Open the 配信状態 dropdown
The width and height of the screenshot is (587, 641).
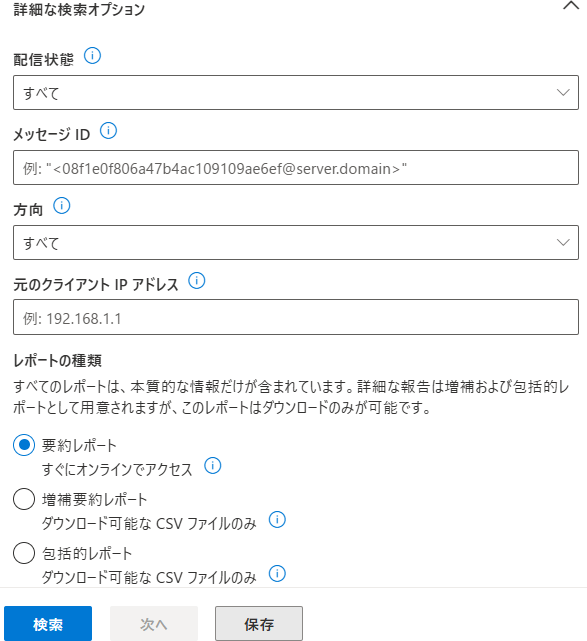pos(296,92)
